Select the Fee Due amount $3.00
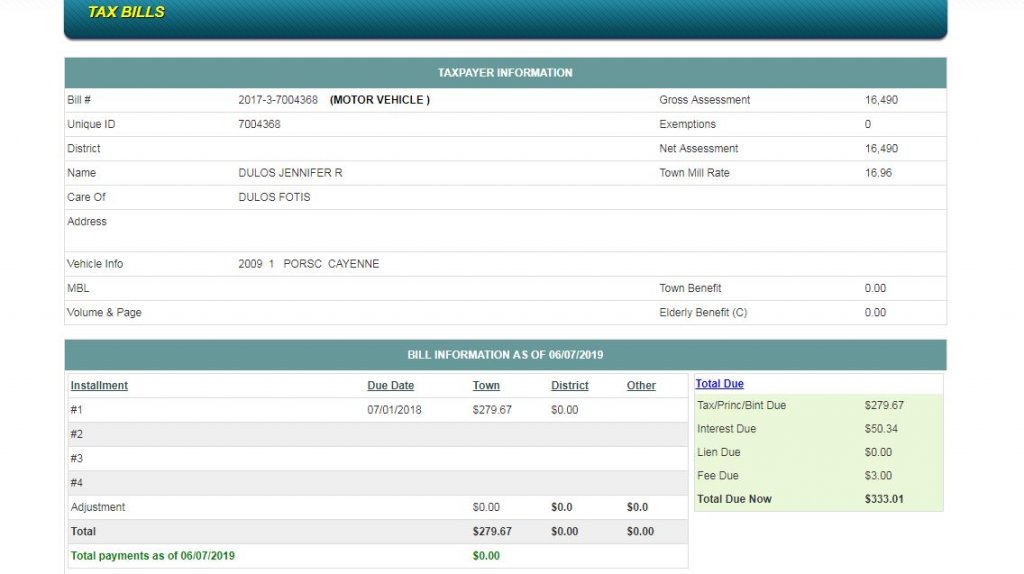Screen dimensions: 1024x574 (878, 476)
